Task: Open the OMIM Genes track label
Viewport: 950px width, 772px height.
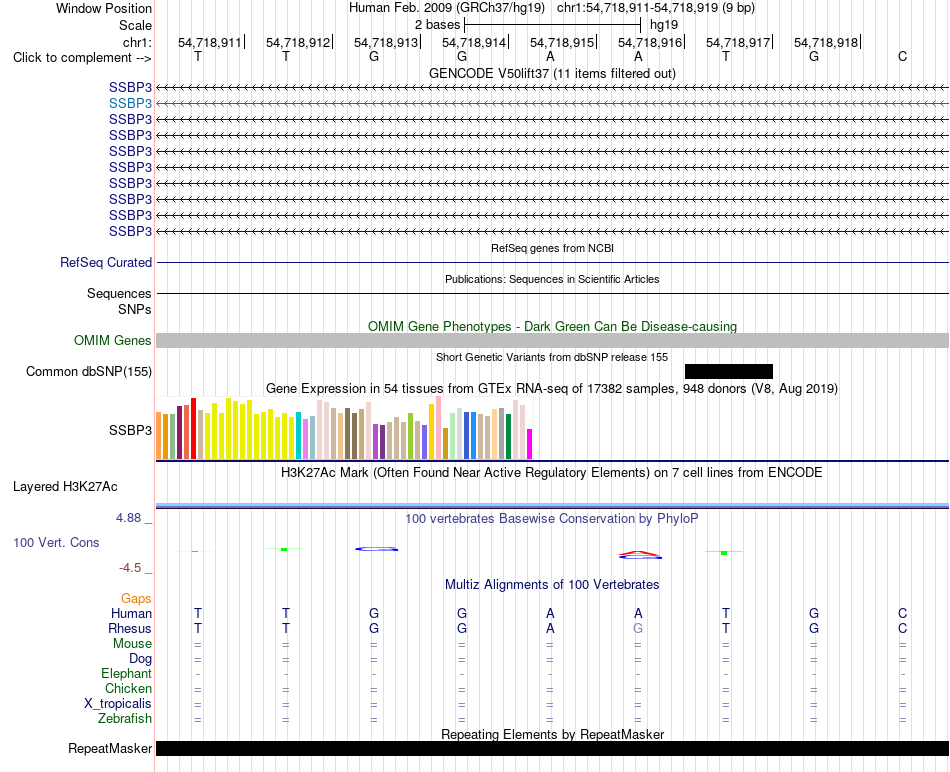Action: tap(113, 341)
